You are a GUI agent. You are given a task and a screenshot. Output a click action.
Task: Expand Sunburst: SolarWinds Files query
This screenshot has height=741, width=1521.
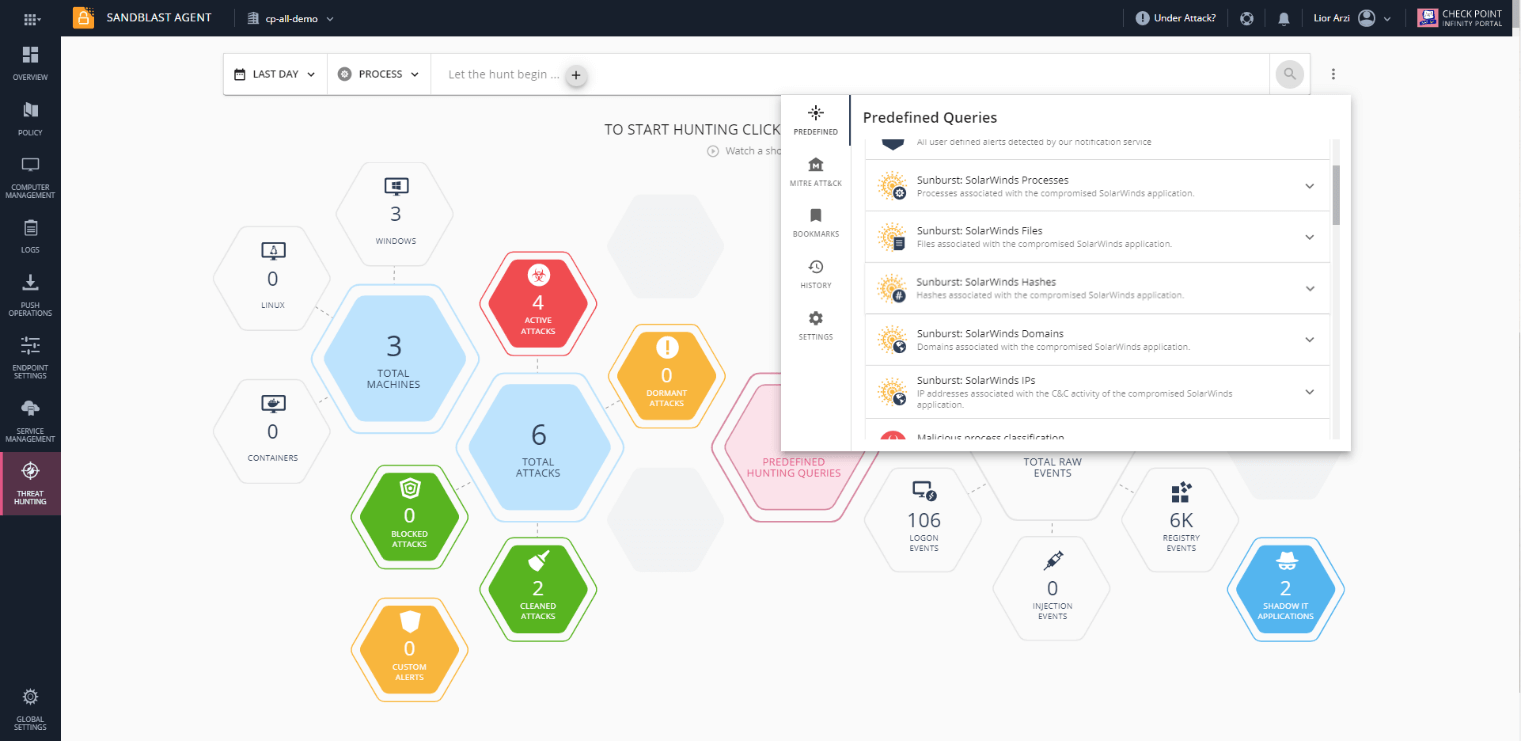1309,237
